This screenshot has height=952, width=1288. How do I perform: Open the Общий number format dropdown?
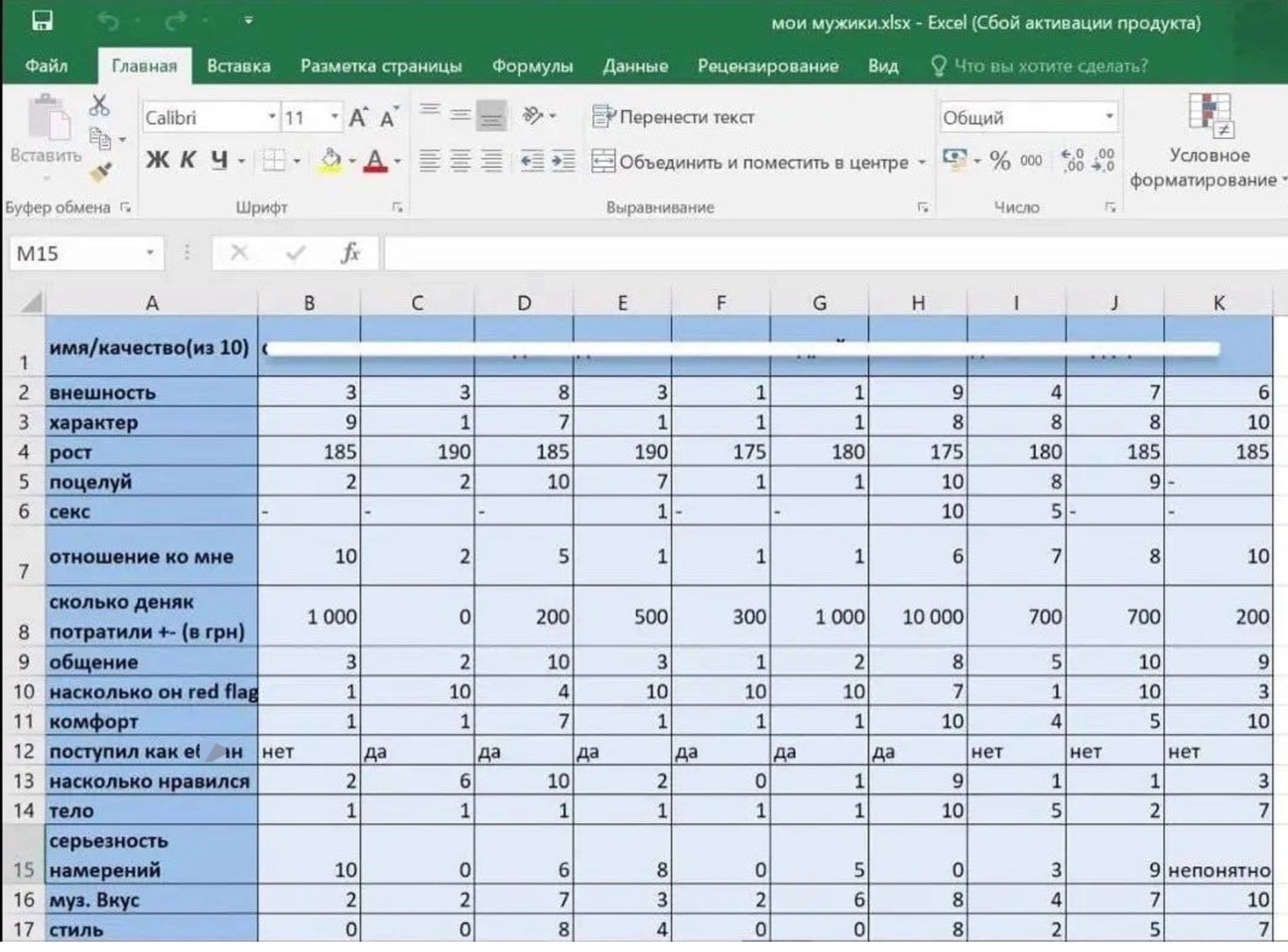[x=1109, y=117]
